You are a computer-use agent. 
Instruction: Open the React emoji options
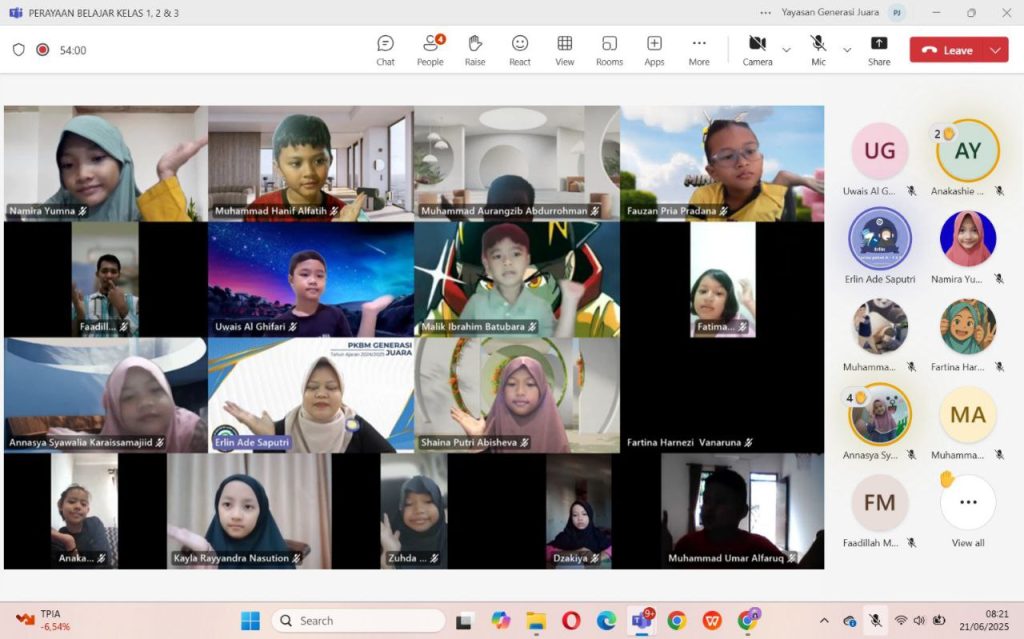[520, 50]
